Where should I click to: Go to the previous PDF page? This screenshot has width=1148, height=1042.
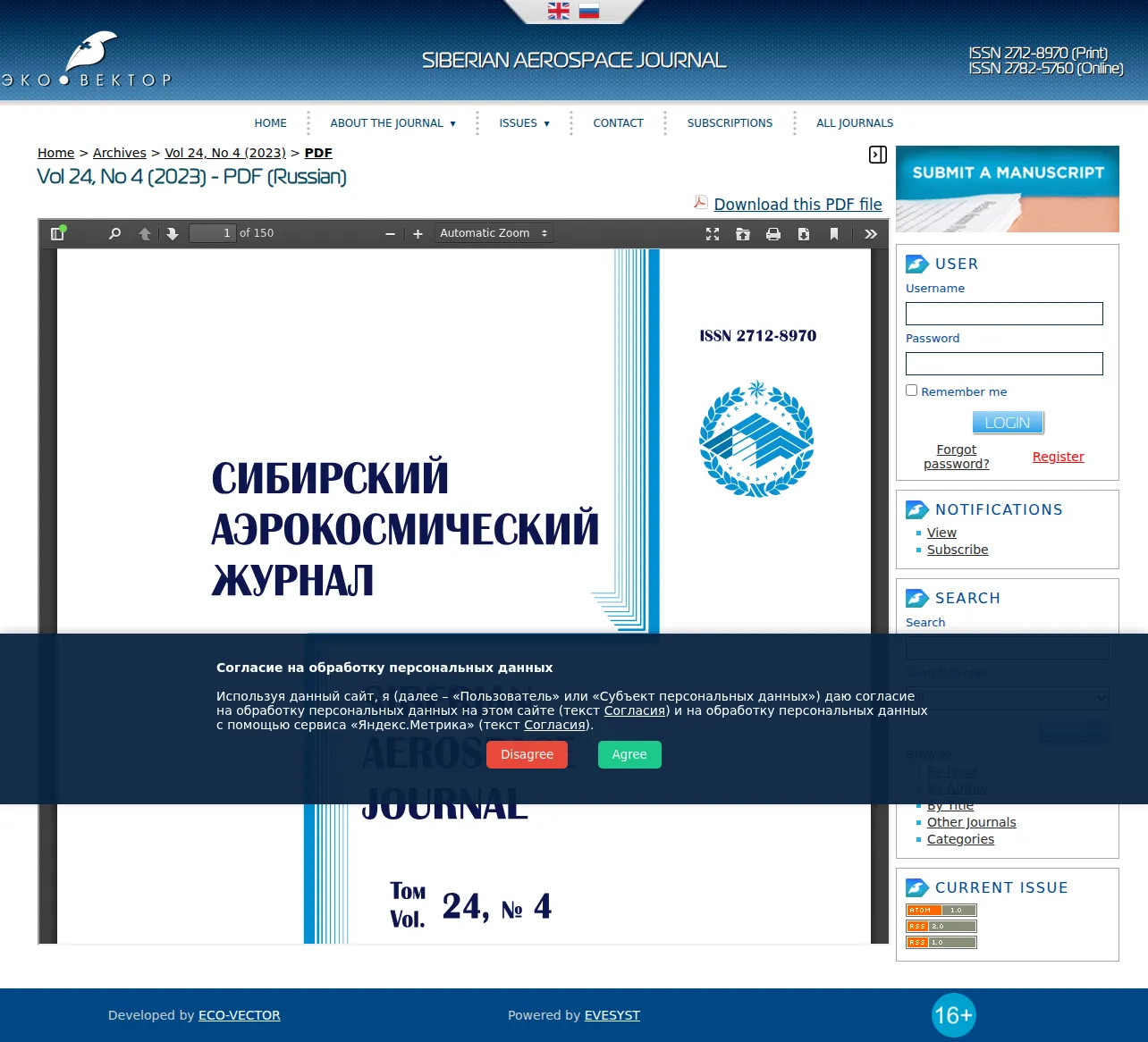(x=145, y=233)
